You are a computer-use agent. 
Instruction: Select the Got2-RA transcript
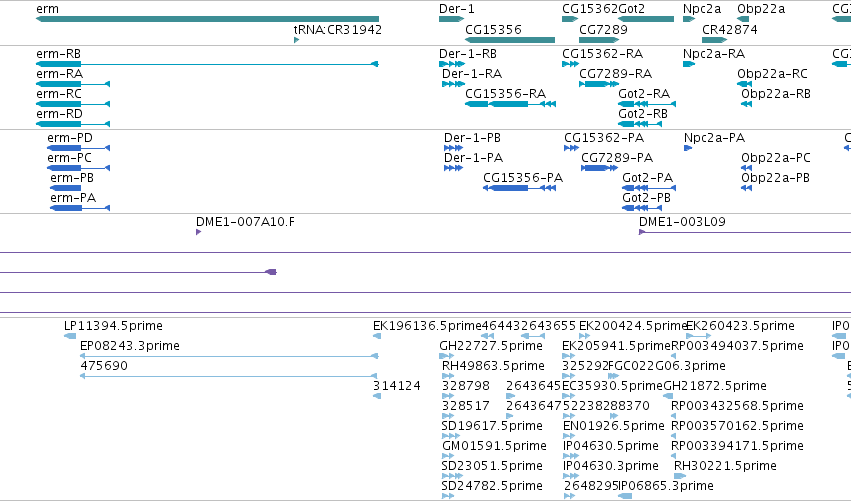[647, 104]
